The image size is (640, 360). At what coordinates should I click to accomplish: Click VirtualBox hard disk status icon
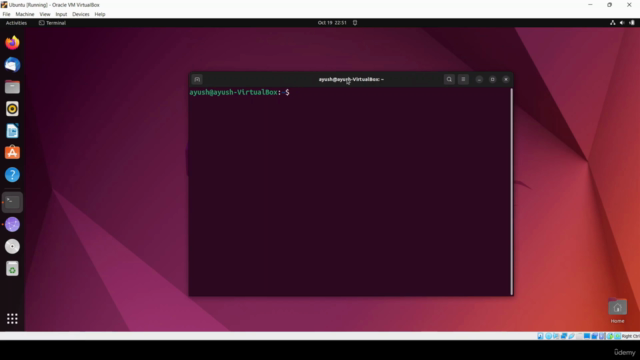tap(540, 336)
